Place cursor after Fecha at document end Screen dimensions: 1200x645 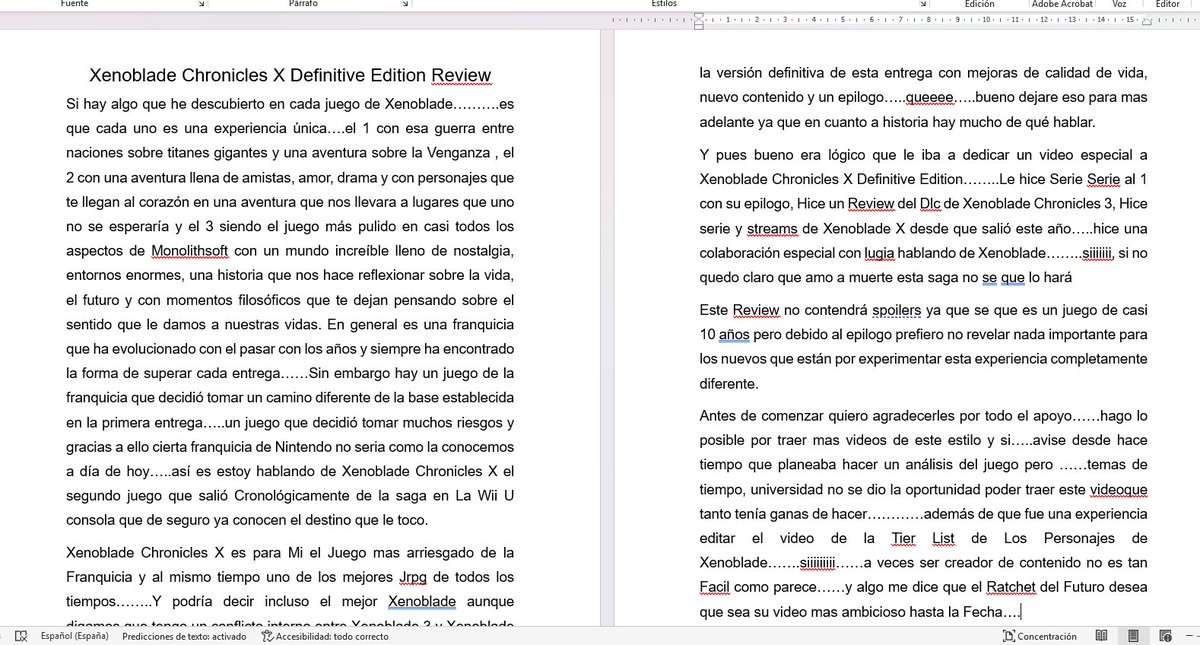coord(1020,611)
